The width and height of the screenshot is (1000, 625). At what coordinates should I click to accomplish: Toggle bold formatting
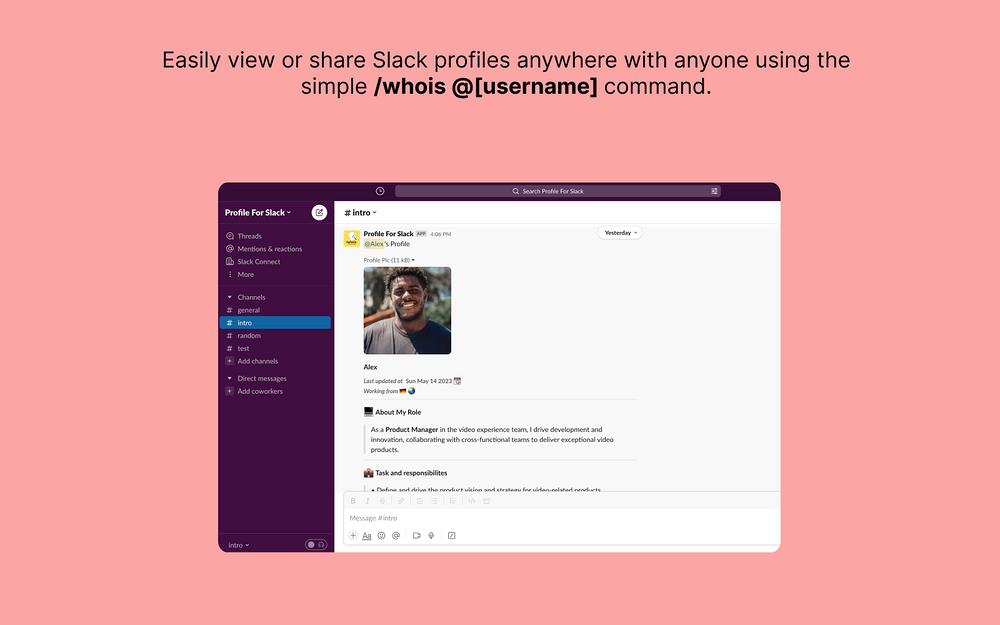pos(353,501)
